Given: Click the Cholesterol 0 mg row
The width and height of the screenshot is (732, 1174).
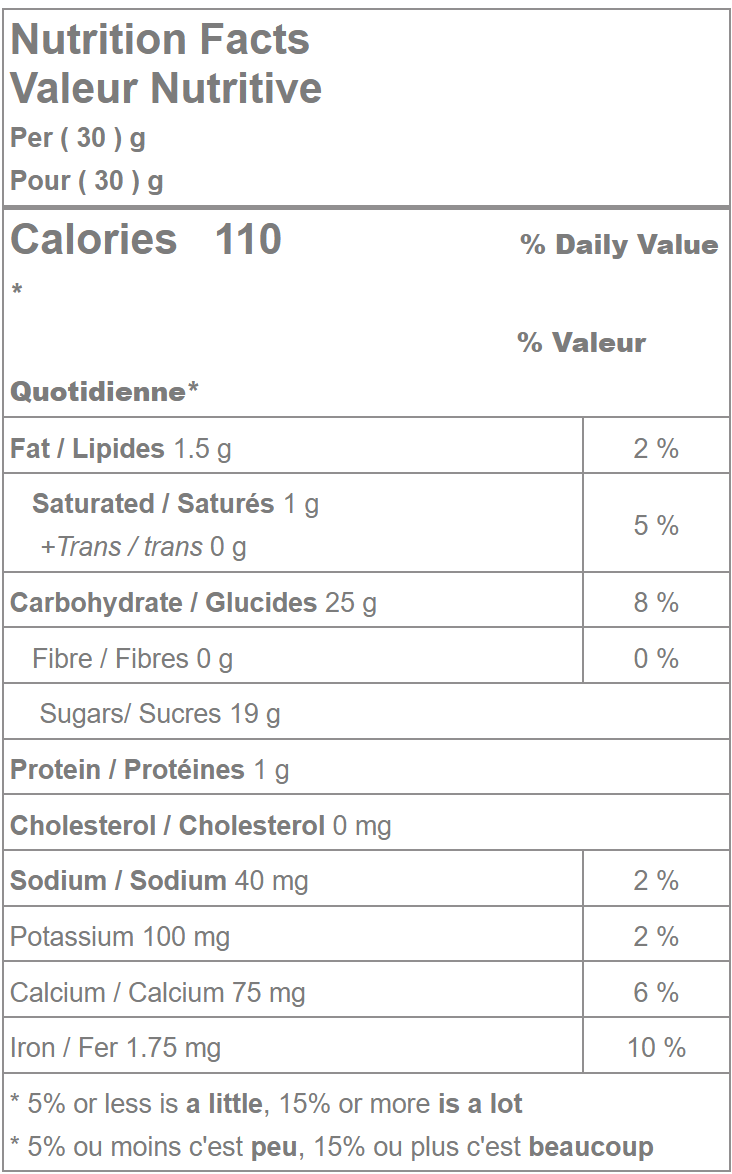Looking at the screenshot, I should [x=200, y=826].
